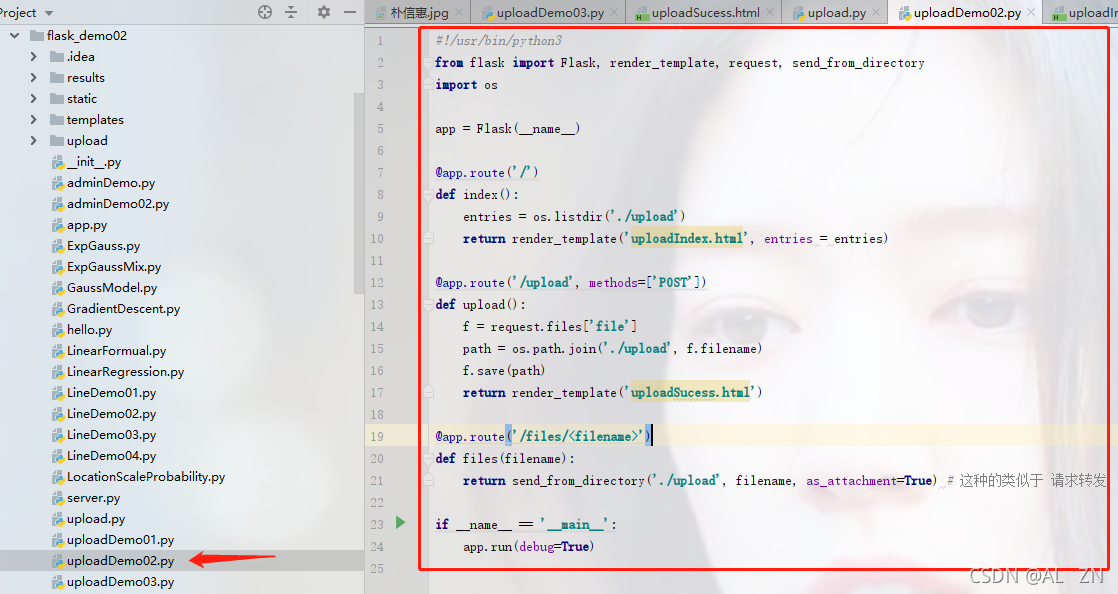Click the fold marker at line 17
This screenshot has height=594, width=1118.
[429, 392]
